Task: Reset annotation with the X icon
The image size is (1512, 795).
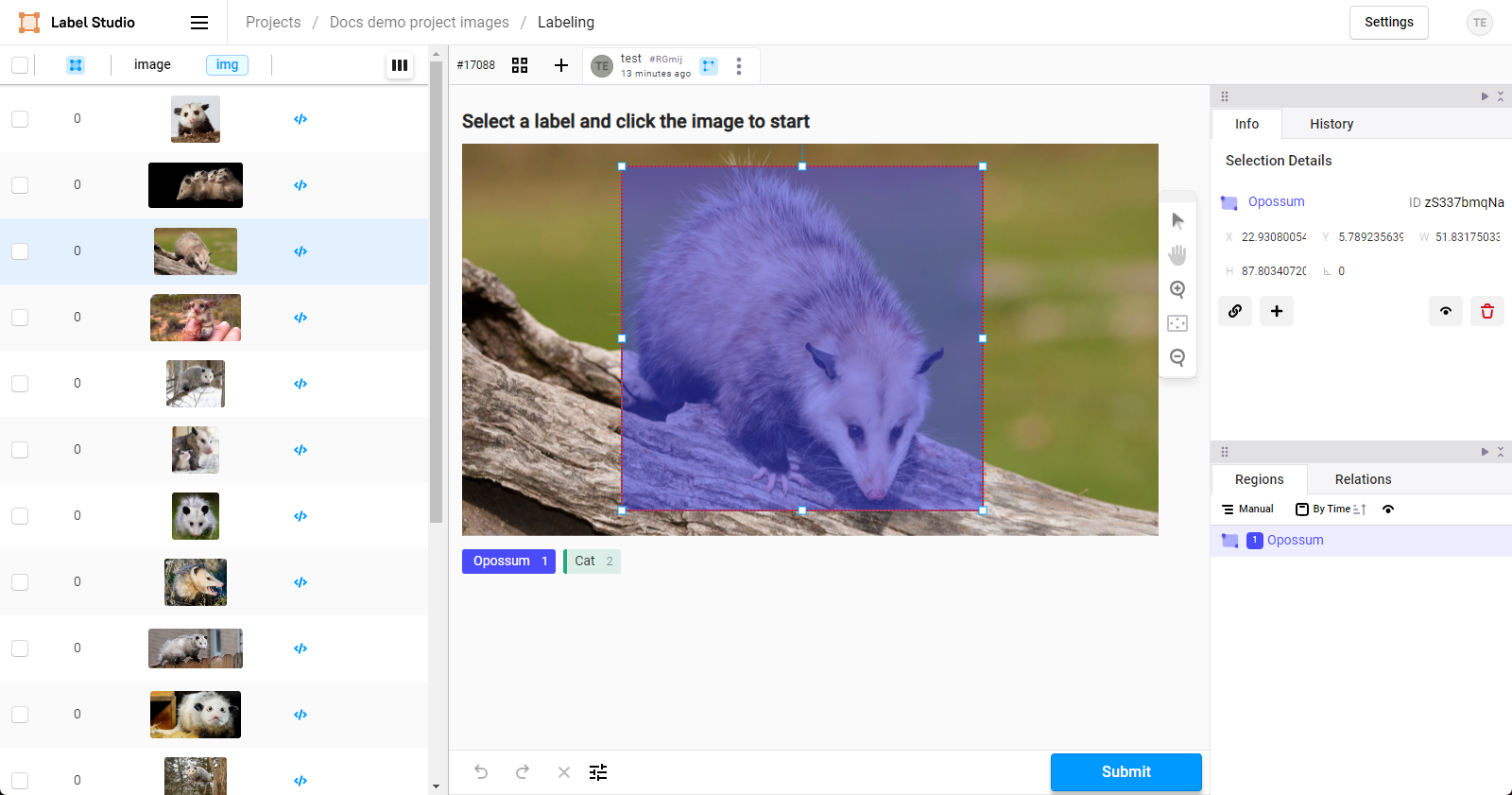Action: [x=564, y=772]
